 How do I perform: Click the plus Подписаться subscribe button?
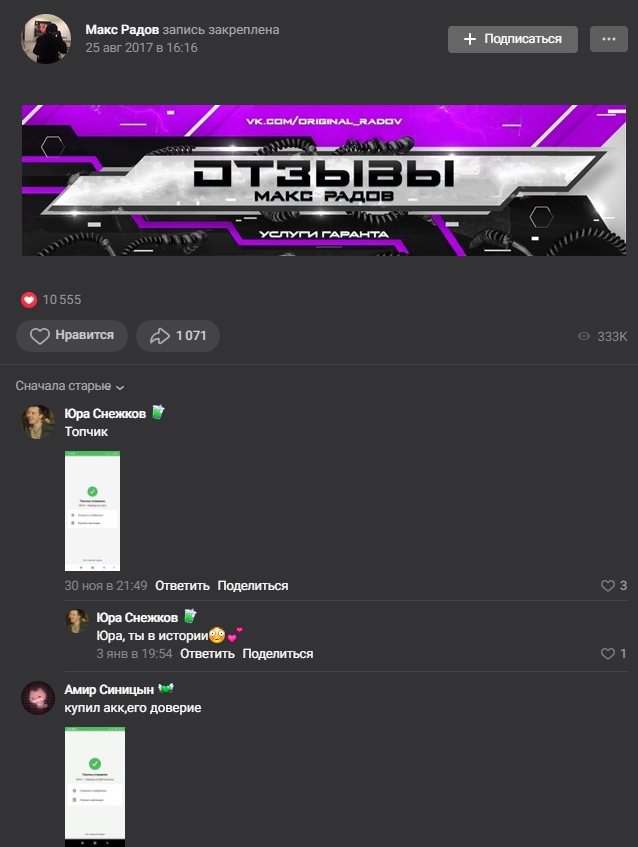513,39
